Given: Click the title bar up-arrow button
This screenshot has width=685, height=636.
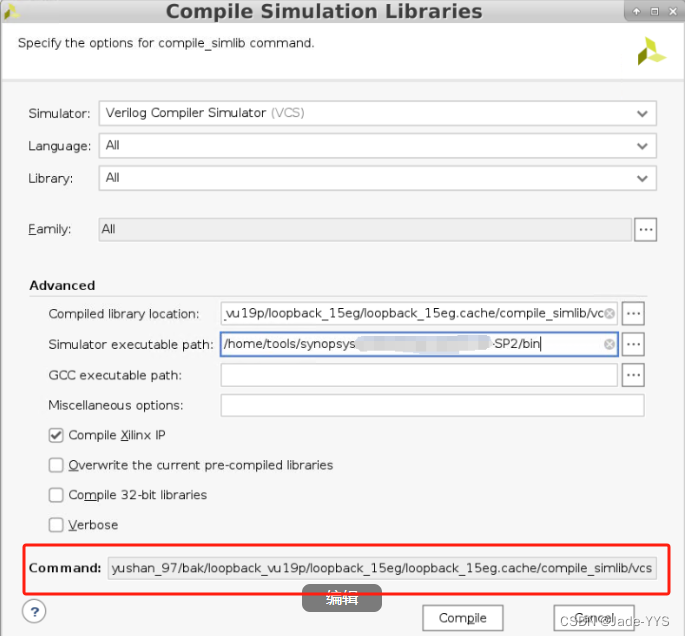Looking at the screenshot, I should point(636,12).
